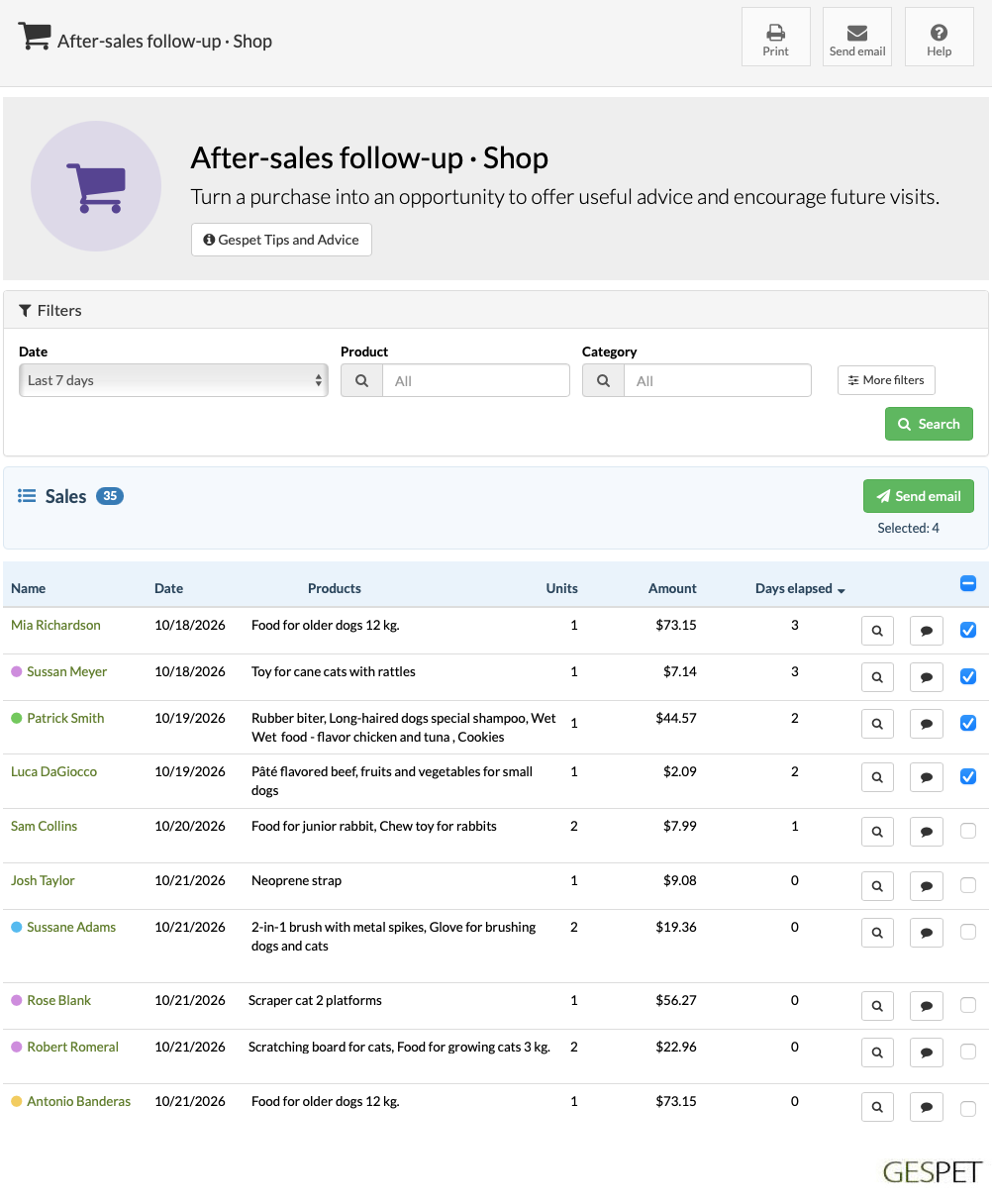Check Antonio Banderas's row checkbox
The image size is (992, 1204).
click(968, 1108)
